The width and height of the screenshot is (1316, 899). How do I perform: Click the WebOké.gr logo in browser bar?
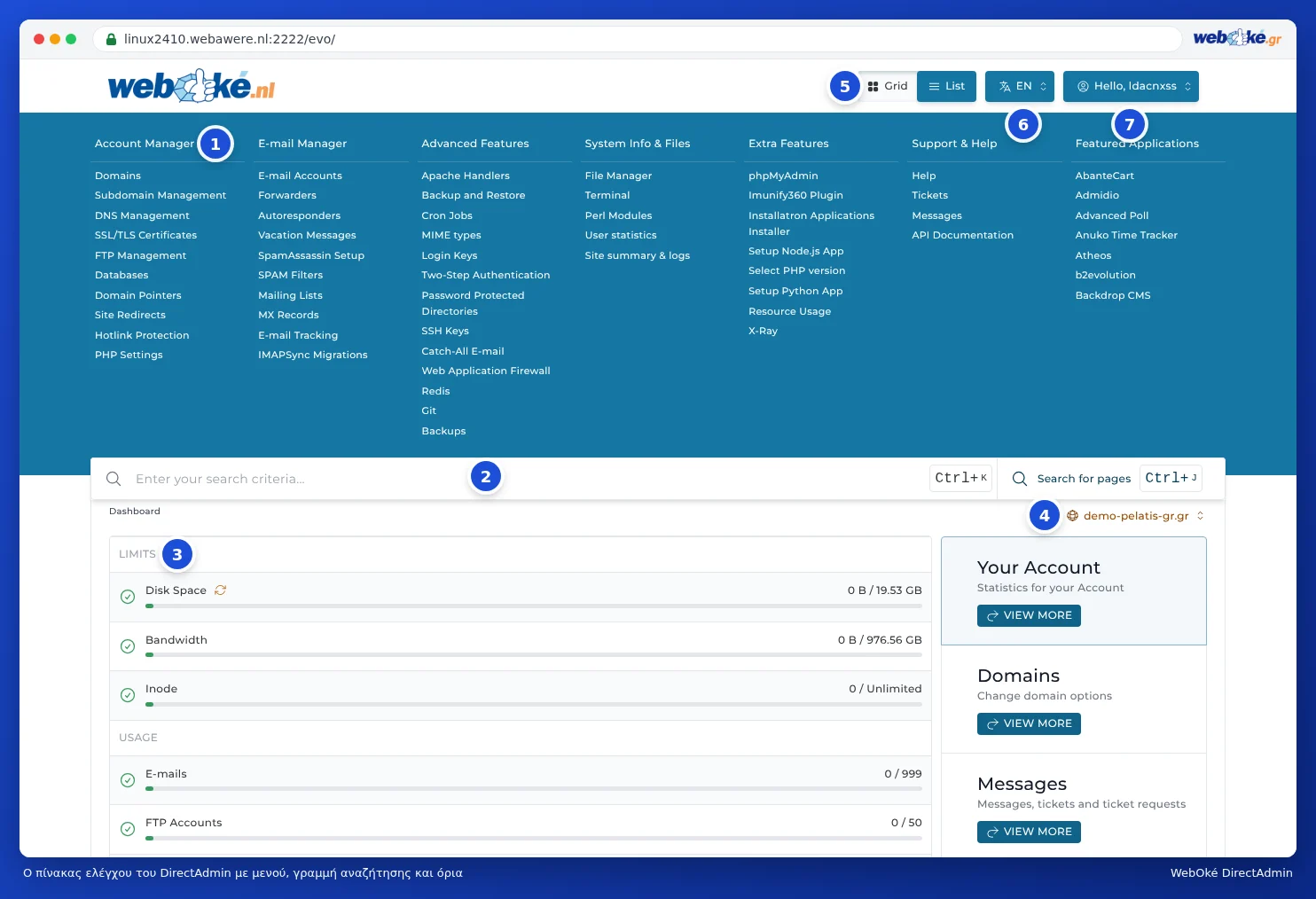[1237, 37]
